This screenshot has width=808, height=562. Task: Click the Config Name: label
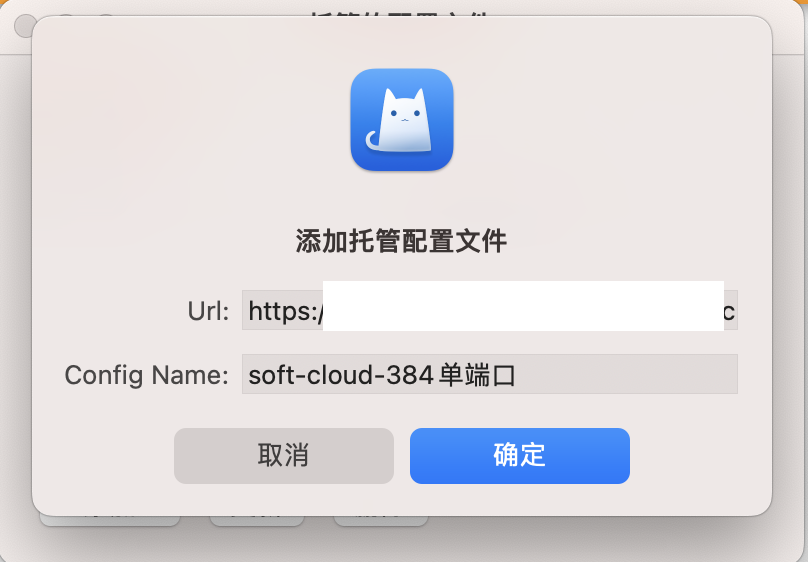(x=146, y=375)
